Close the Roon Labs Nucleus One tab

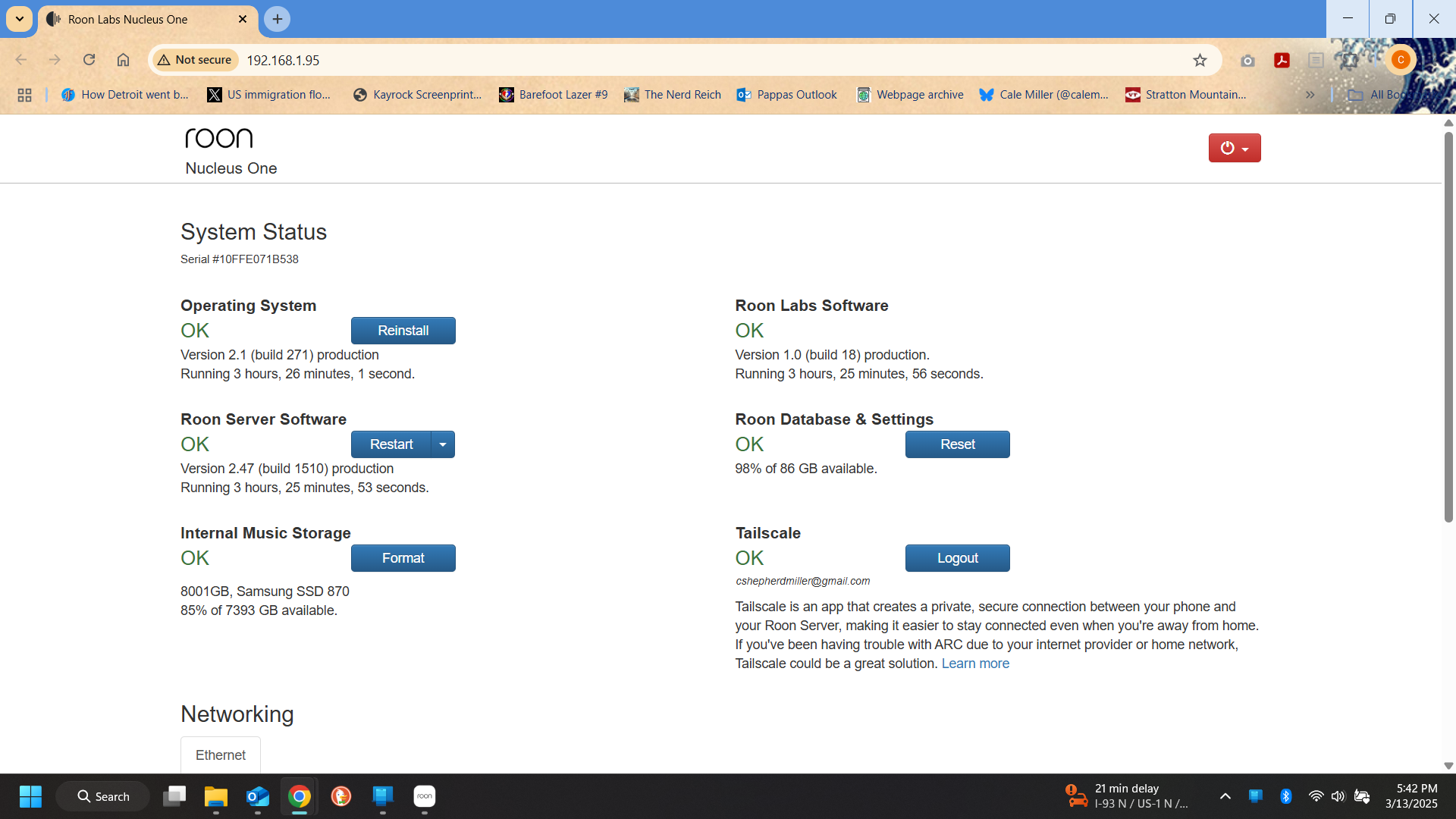point(243,19)
